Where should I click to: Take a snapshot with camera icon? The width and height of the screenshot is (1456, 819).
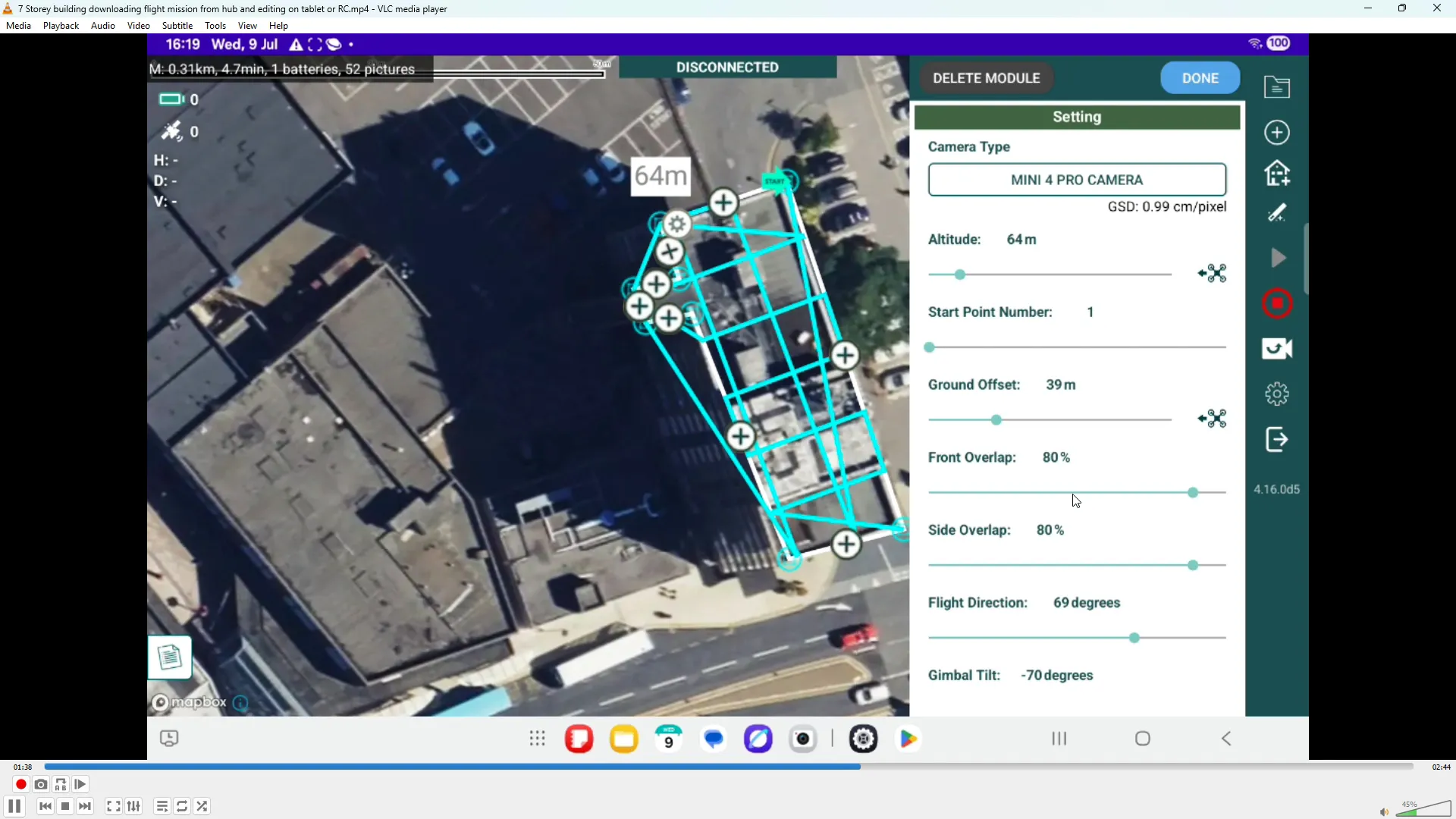(41, 784)
